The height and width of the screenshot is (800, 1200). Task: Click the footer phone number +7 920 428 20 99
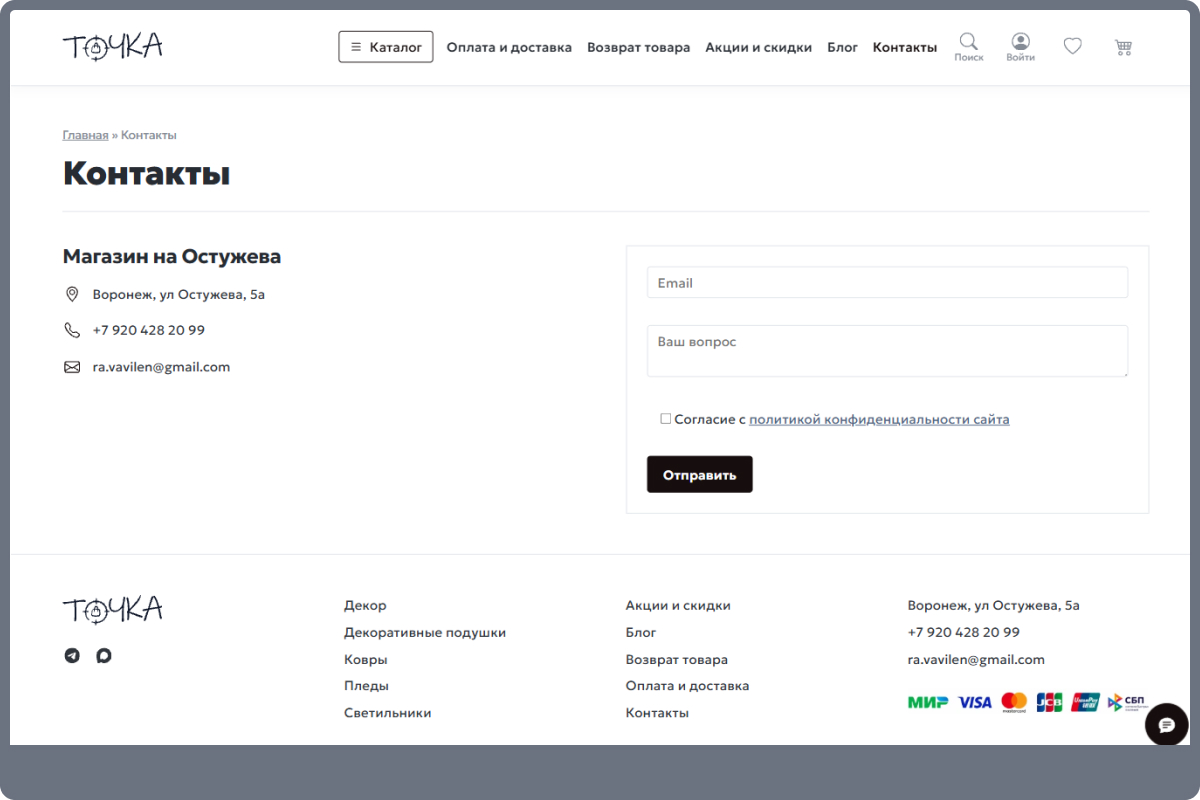pyautogui.click(x=964, y=633)
